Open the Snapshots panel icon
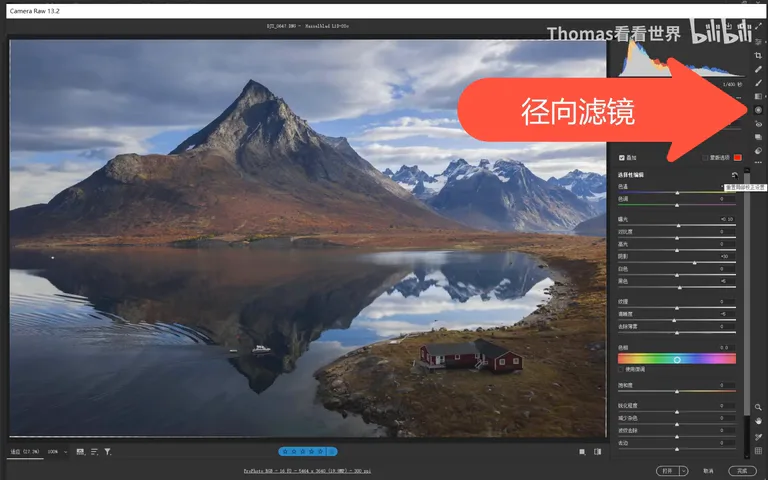 coord(758,137)
